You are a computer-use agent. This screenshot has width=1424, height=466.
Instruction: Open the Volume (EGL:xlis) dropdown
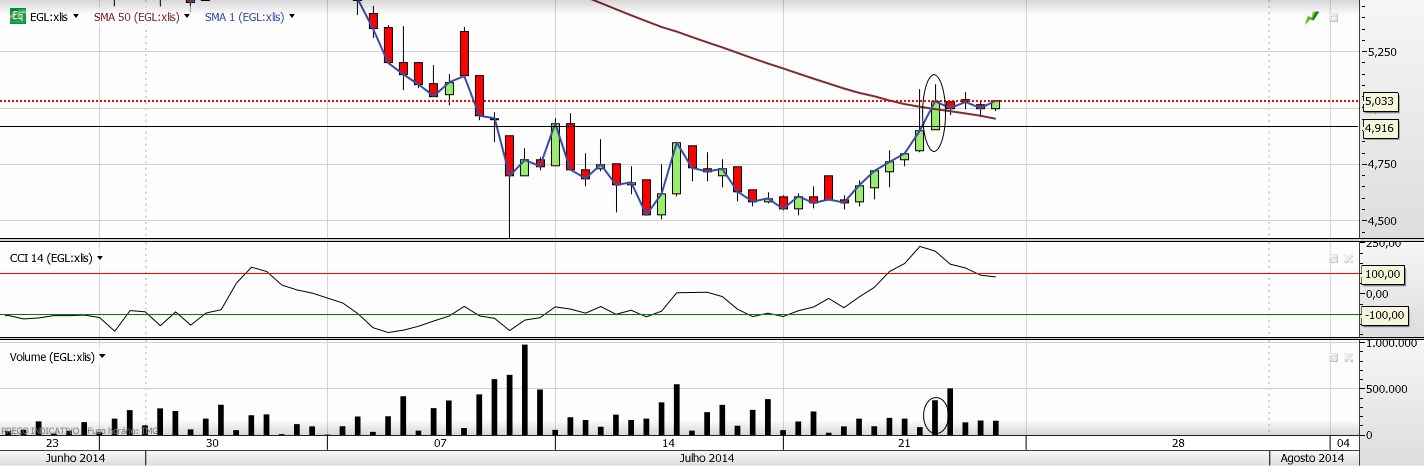point(102,356)
